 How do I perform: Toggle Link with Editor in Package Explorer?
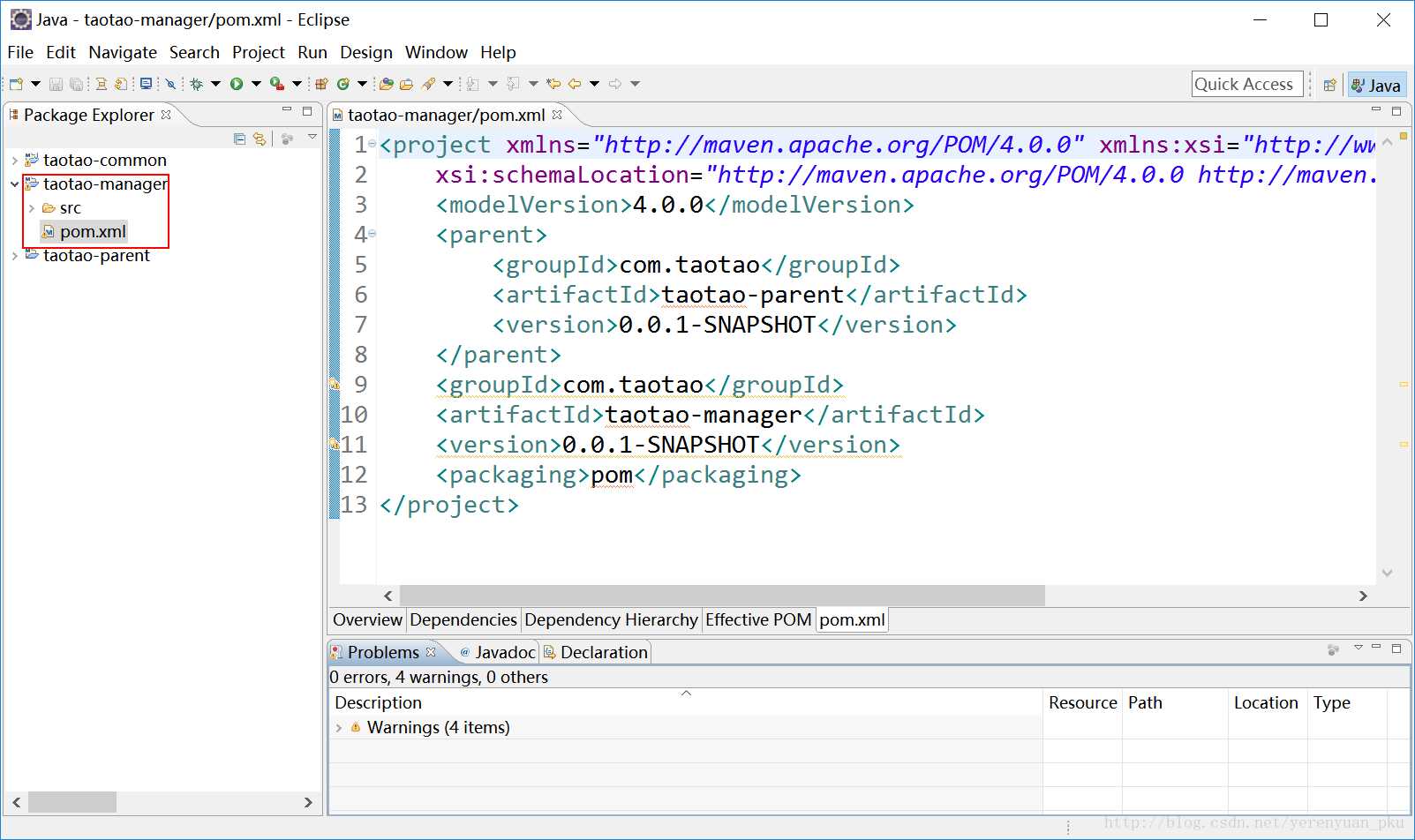260,139
